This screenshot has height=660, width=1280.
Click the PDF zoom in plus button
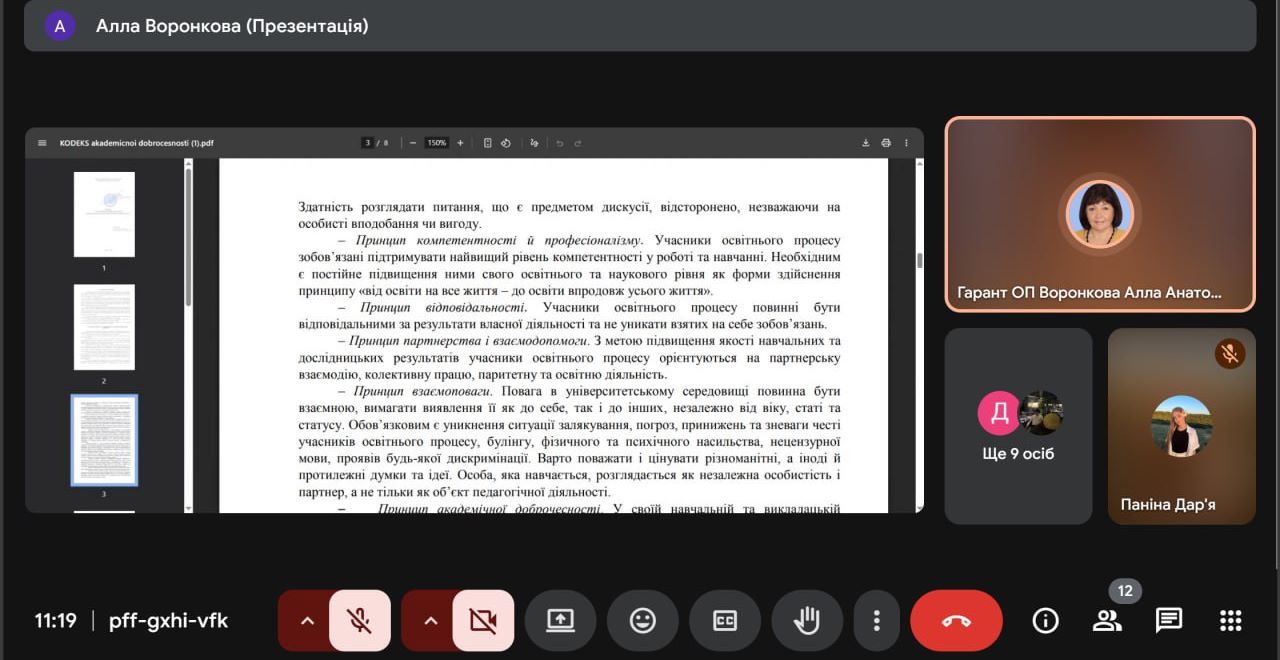pyautogui.click(x=460, y=143)
